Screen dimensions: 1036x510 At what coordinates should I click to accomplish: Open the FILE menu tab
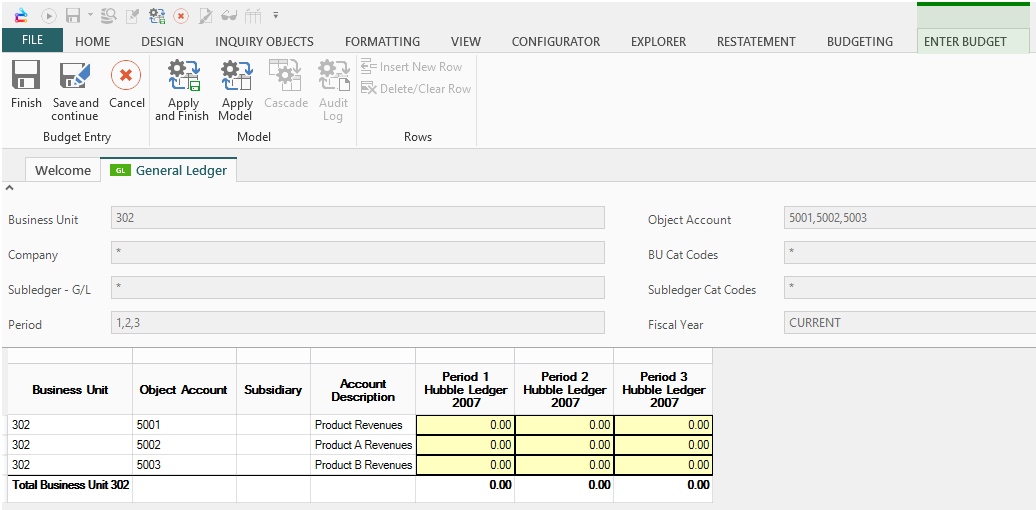(32, 41)
